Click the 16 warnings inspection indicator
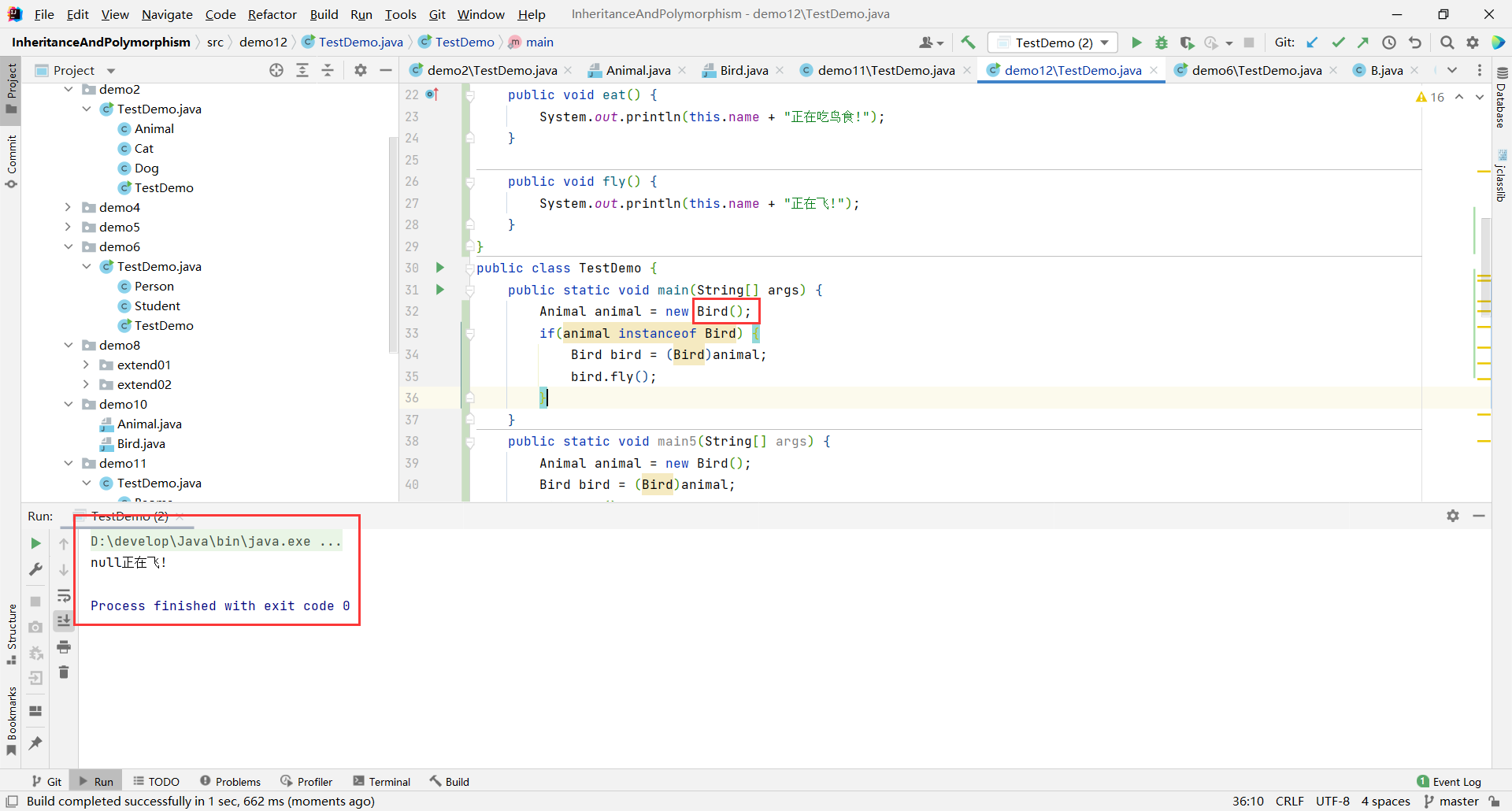The image size is (1512, 811). click(1430, 97)
